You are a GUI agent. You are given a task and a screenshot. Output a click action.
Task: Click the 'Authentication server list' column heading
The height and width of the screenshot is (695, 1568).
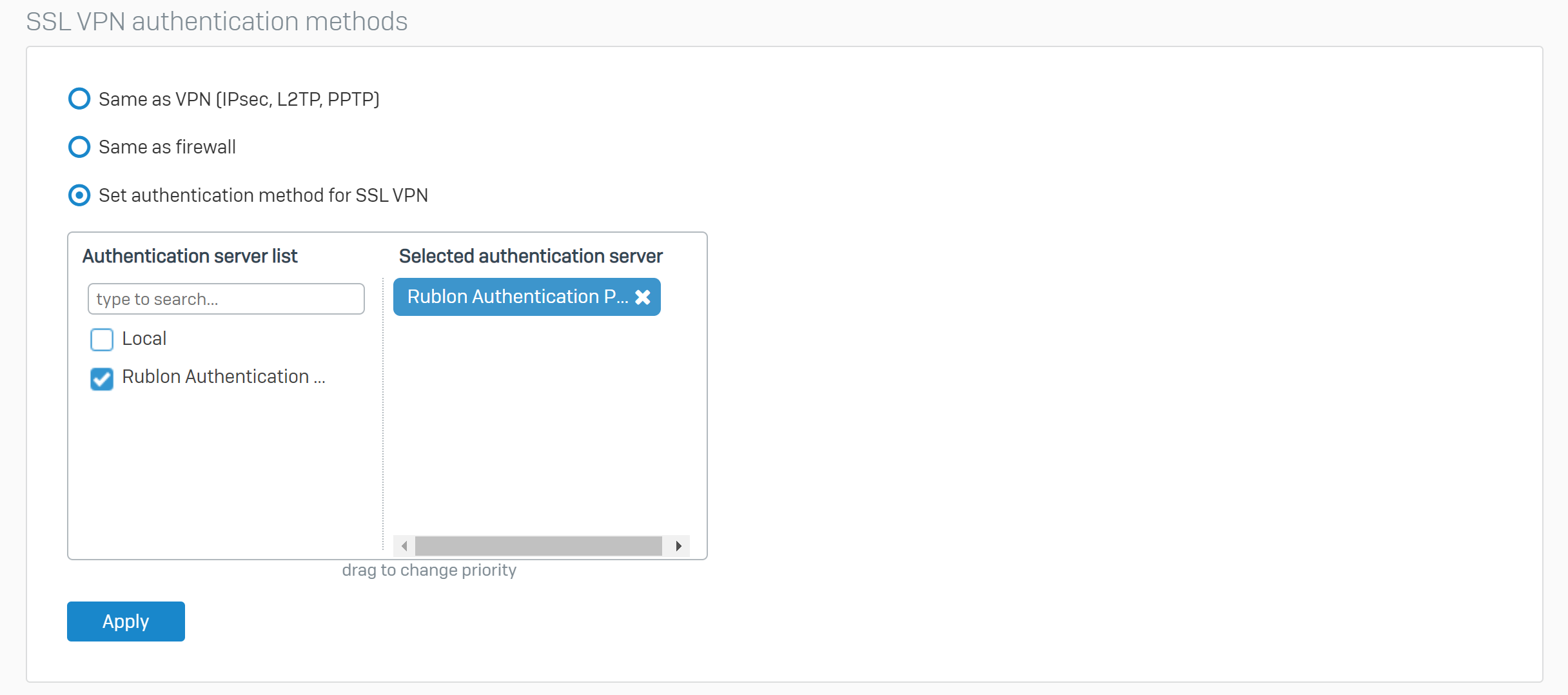coord(190,257)
